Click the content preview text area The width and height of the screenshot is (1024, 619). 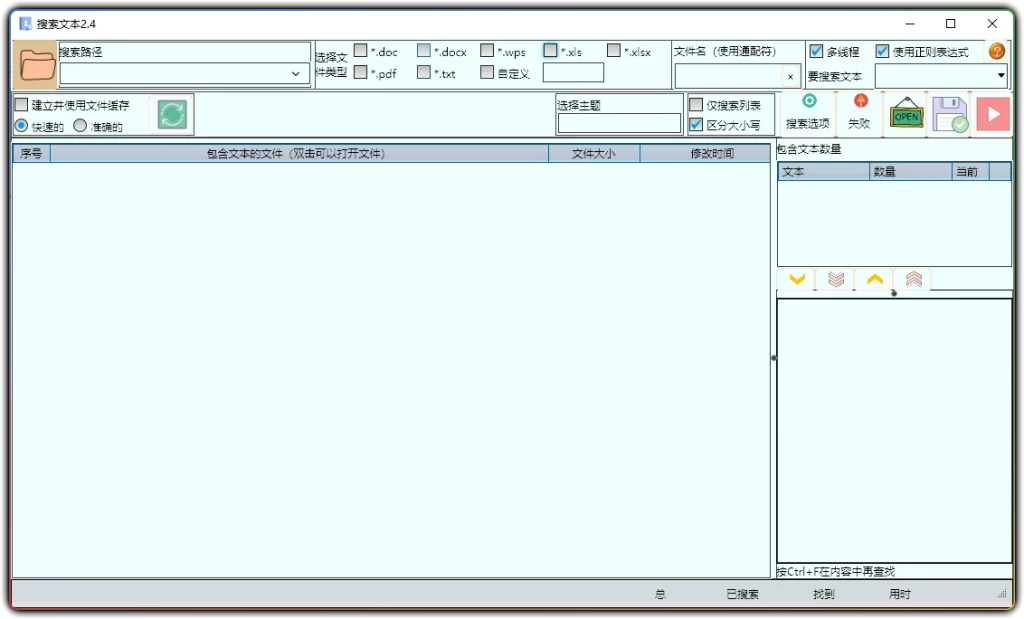[x=894, y=431]
